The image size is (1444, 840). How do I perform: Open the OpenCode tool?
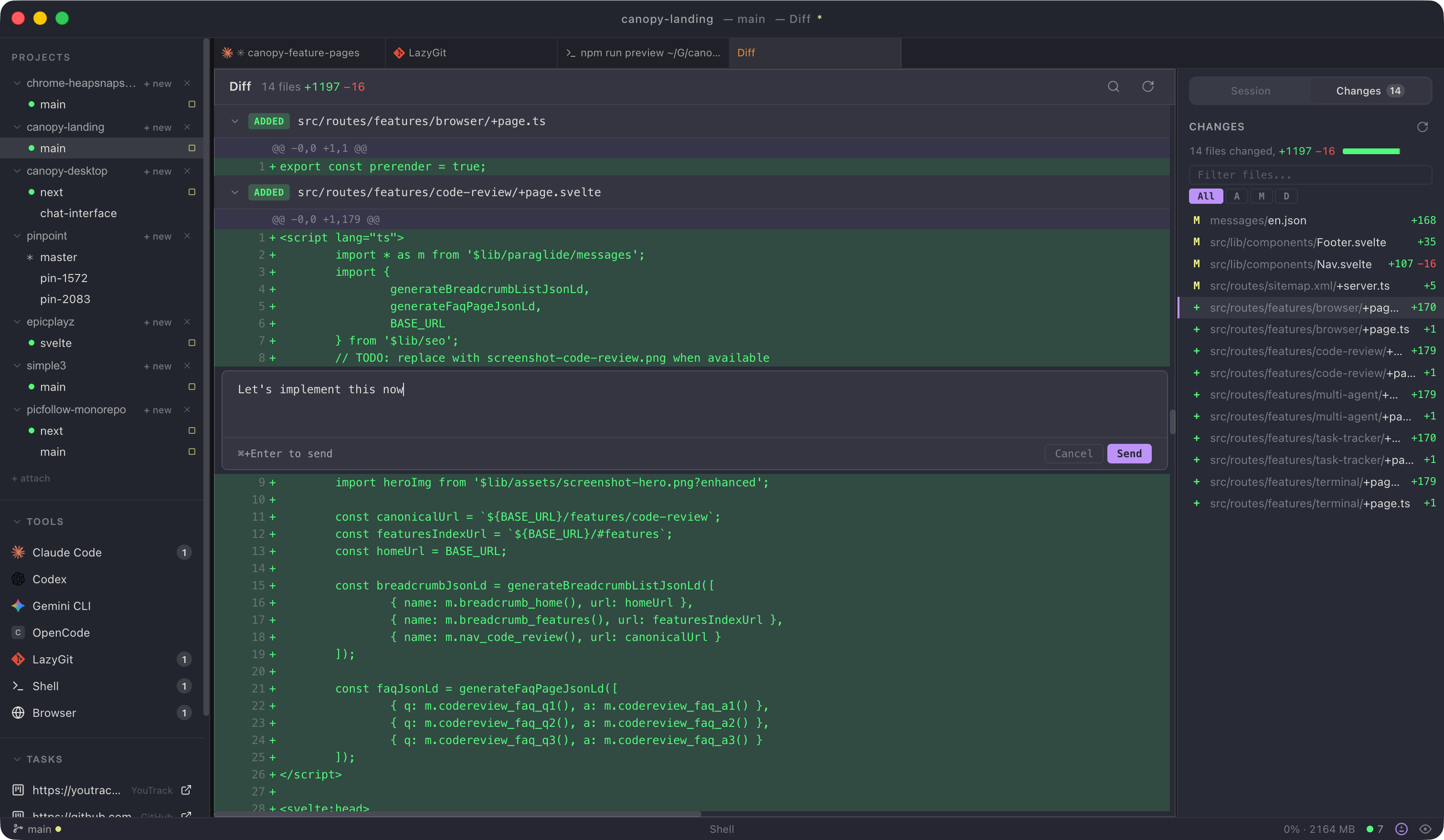pos(60,632)
